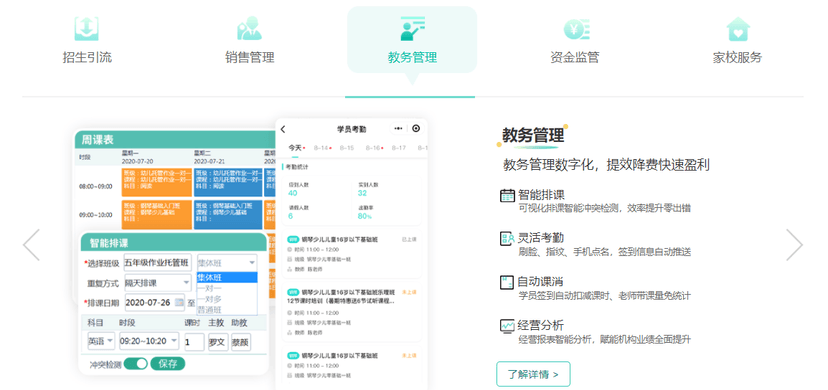Open the 09:20~10:20 time slot dropdown

coord(149,341)
